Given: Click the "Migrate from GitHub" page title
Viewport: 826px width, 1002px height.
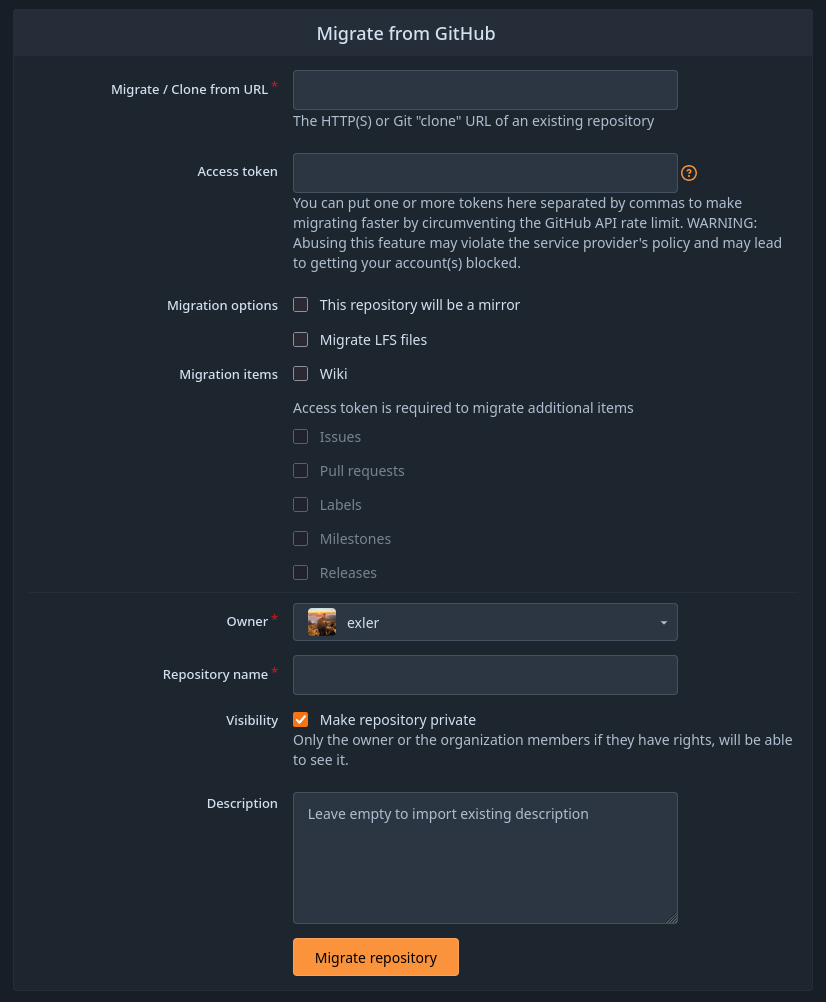Looking at the screenshot, I should click(x=406, y=33).
